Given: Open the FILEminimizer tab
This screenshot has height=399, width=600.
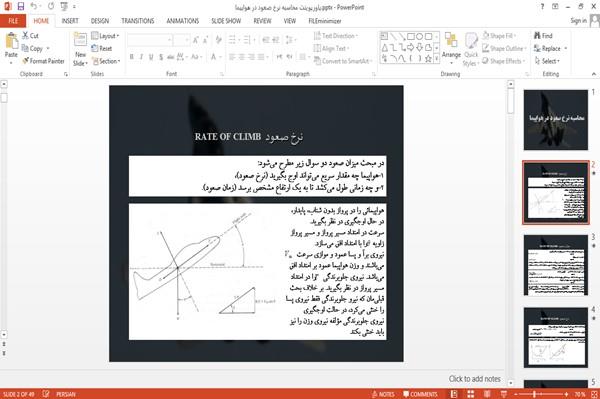Looking at the screenshot, I should pos(324,21).
